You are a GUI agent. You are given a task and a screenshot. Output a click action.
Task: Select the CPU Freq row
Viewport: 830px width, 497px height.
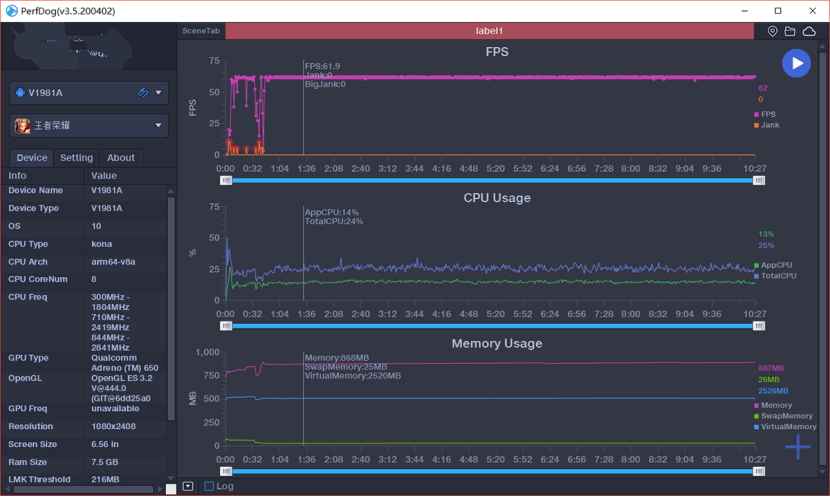pyautogui.click(x=84, y=322)
